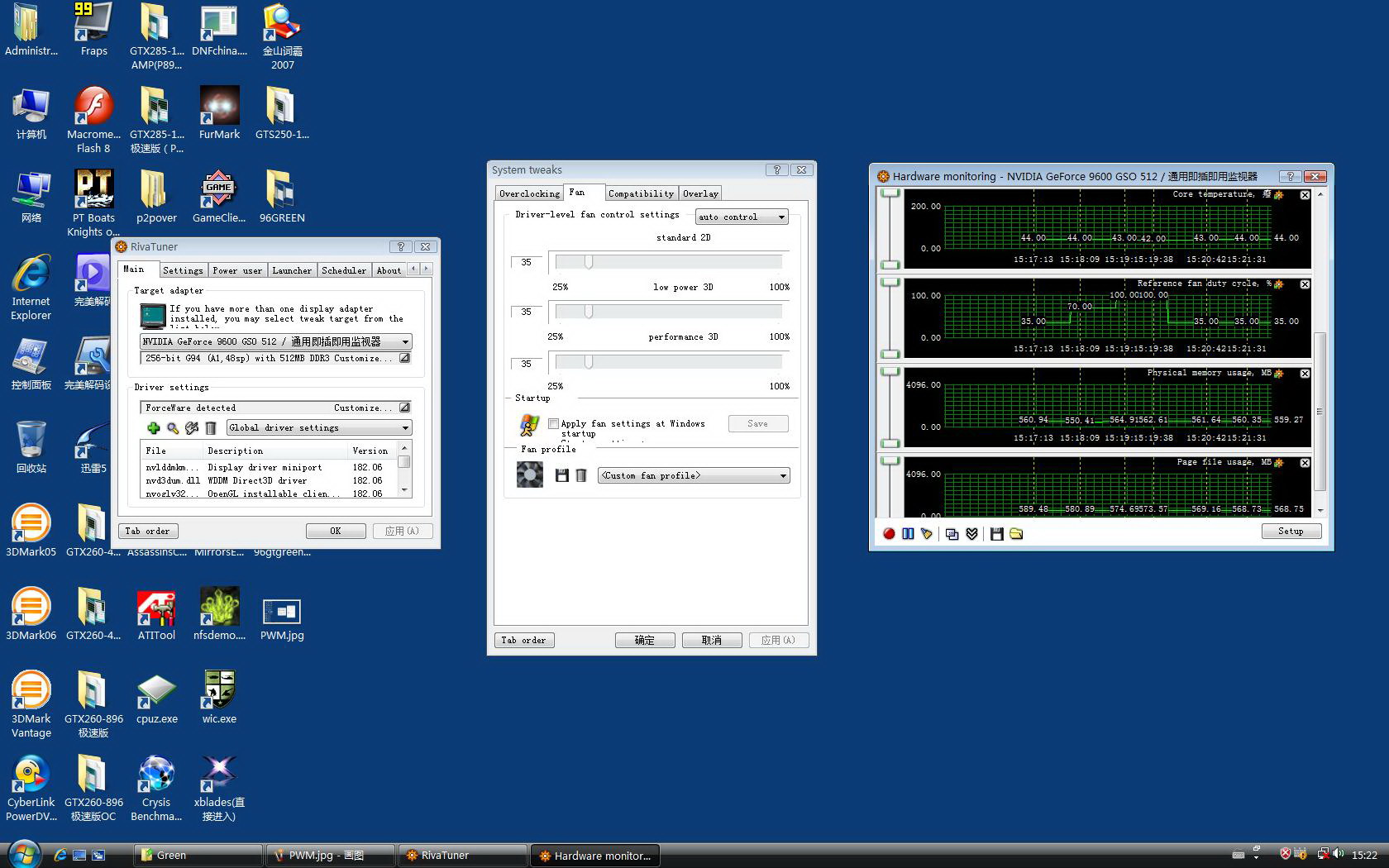This screenshot has height=868, width=1389.
Task: Select nvd3dum.dll row in driver file list
Action: click(x=270, y=480)
